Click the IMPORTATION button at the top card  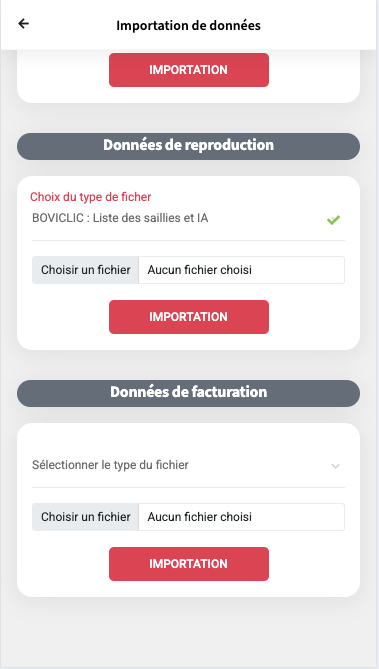point(189,70)
